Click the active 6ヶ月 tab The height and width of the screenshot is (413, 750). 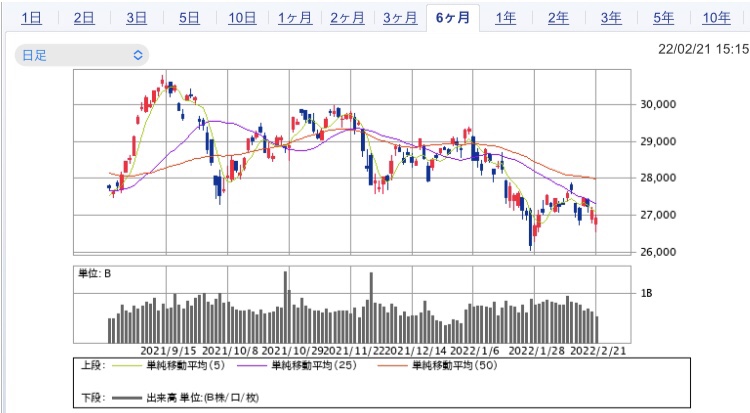[x=453, y=18]
